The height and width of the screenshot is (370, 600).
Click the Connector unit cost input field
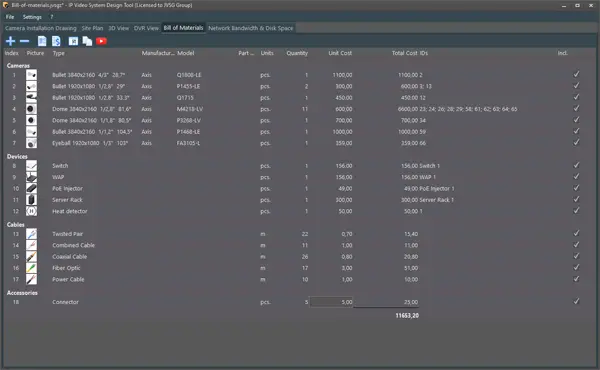(331, 302)
